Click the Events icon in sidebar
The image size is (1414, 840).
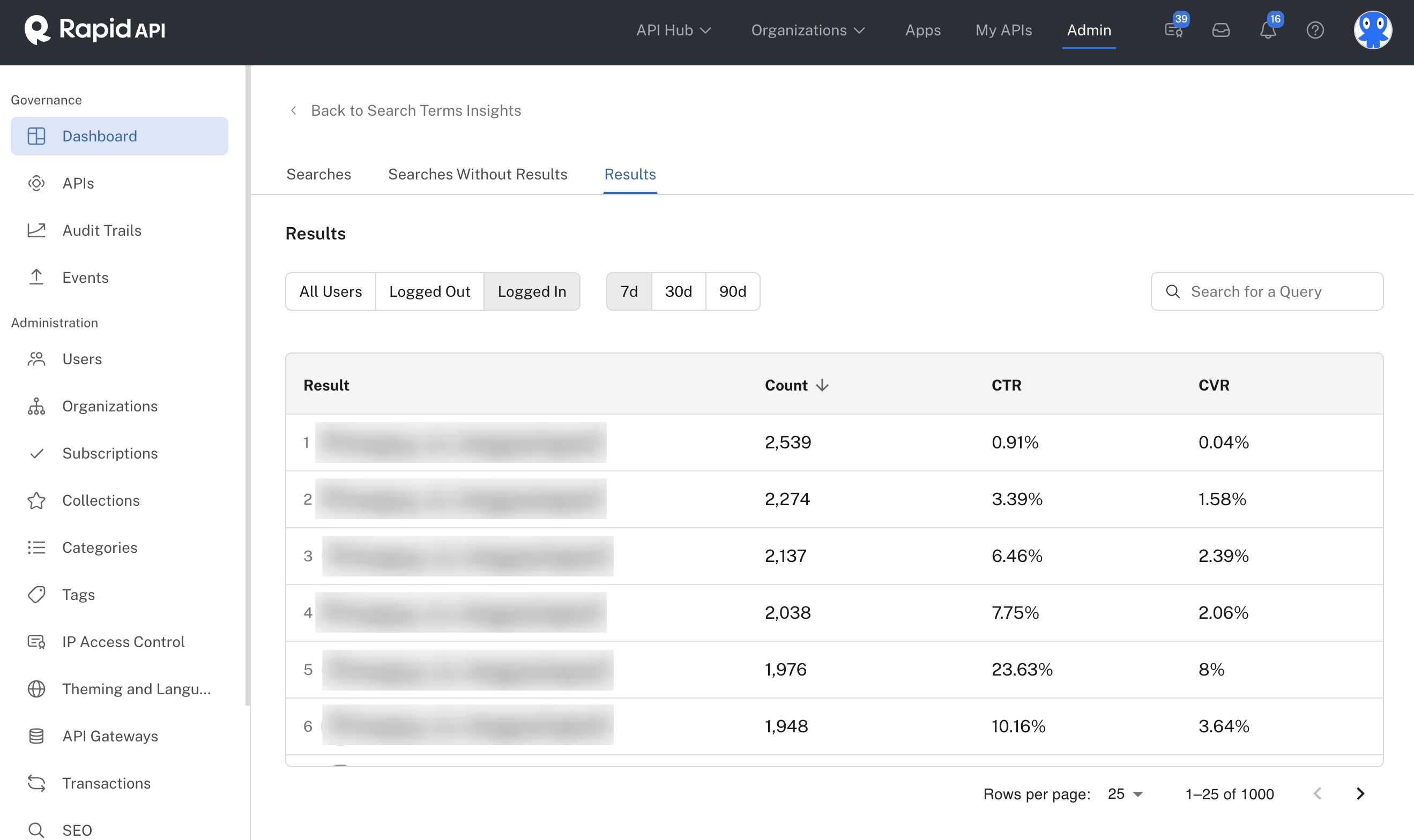36,277
